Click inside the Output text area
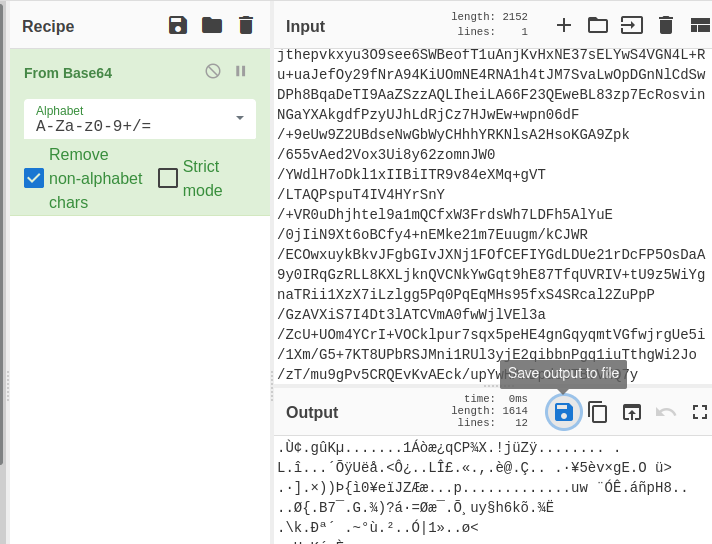Screen dimensions: 712x544 pyautogui.click(x=493, y=490)
